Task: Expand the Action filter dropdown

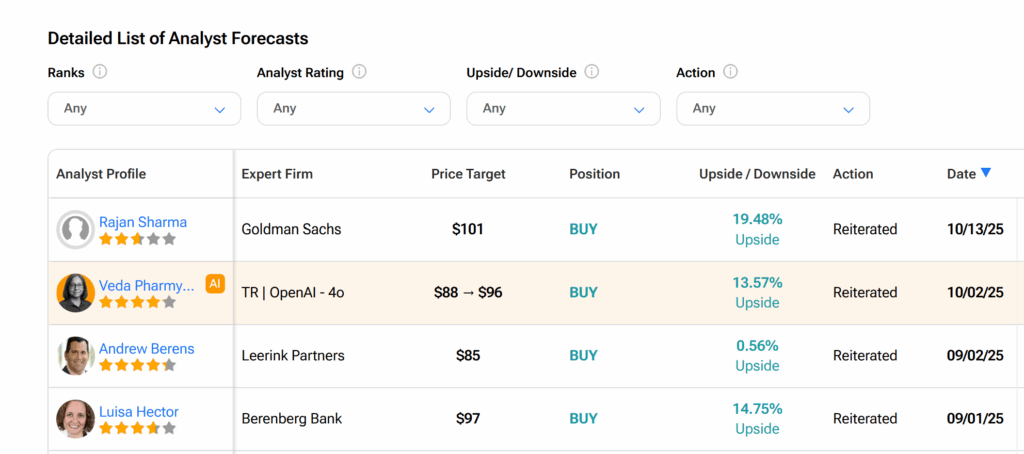Action: [772, 109]
